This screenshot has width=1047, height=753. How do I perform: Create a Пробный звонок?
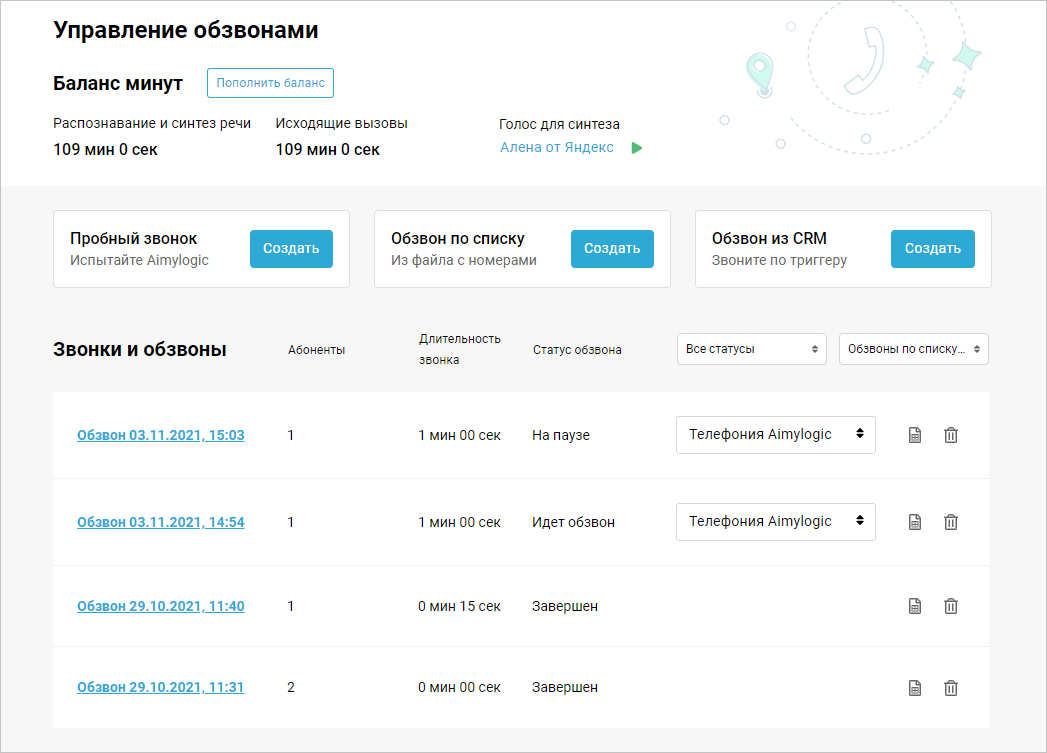point(291,249)
